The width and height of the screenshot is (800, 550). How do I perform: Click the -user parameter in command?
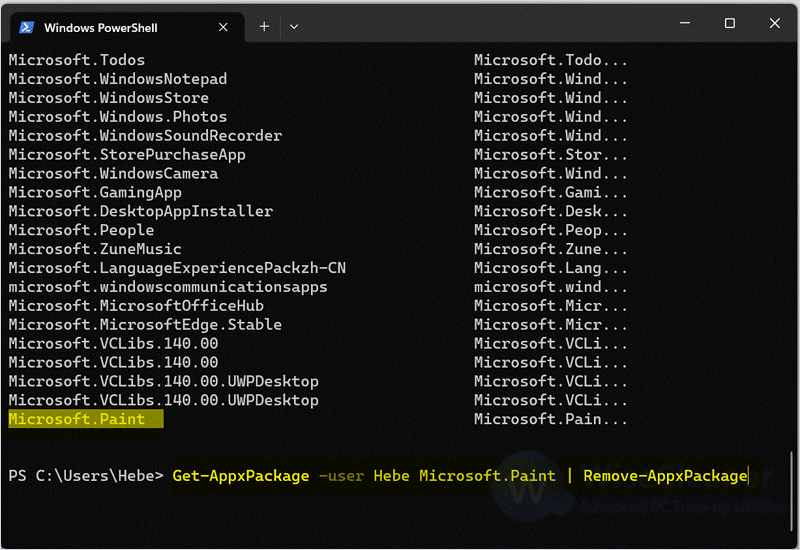(x=341, y=476)
